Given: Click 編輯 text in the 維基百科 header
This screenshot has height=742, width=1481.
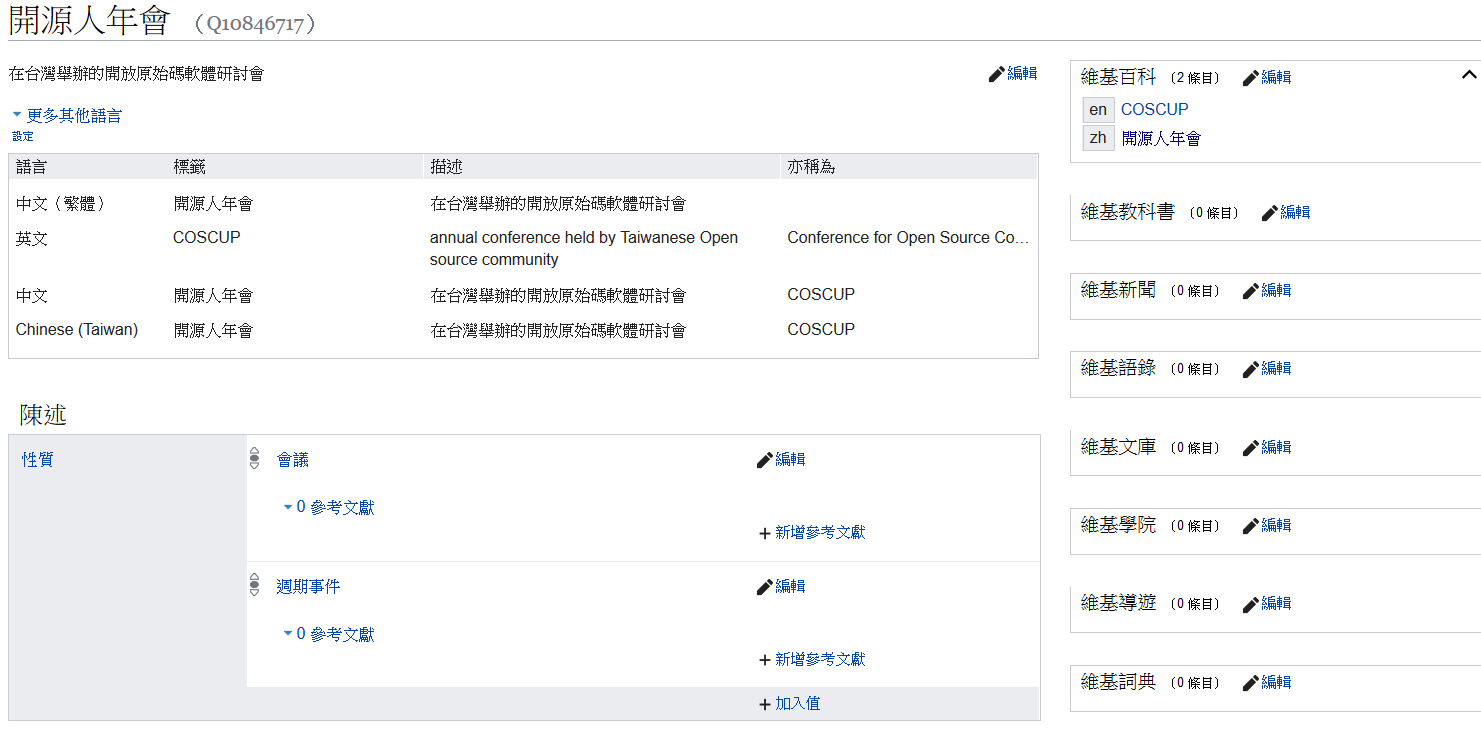Looking at the screenshot, I should click(x=1276, y=77).
